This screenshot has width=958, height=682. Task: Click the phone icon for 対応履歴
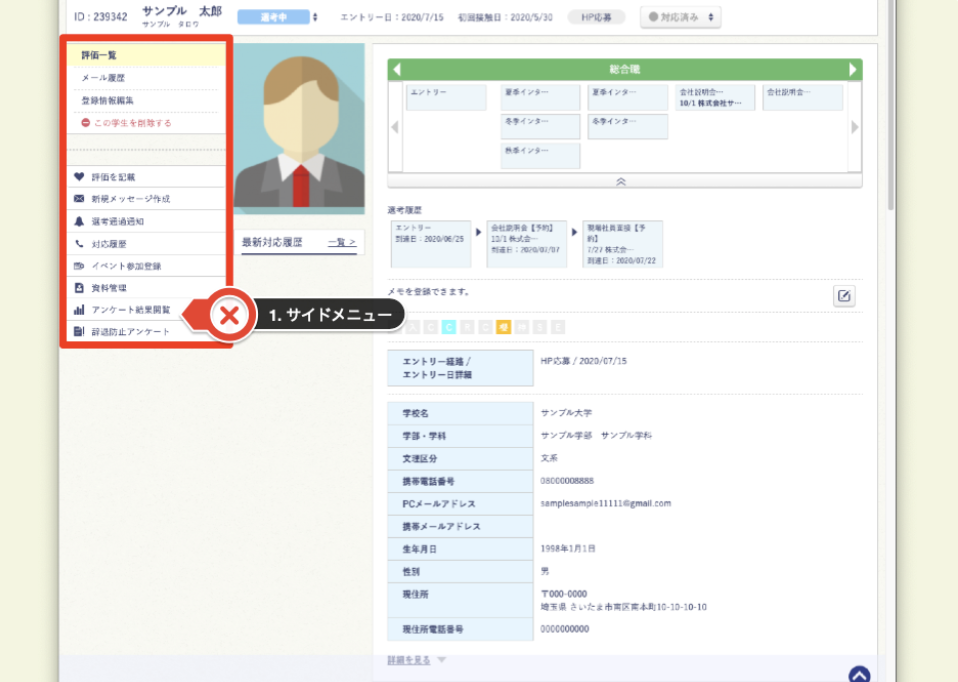pyautogui.click(x=79, y=243)
